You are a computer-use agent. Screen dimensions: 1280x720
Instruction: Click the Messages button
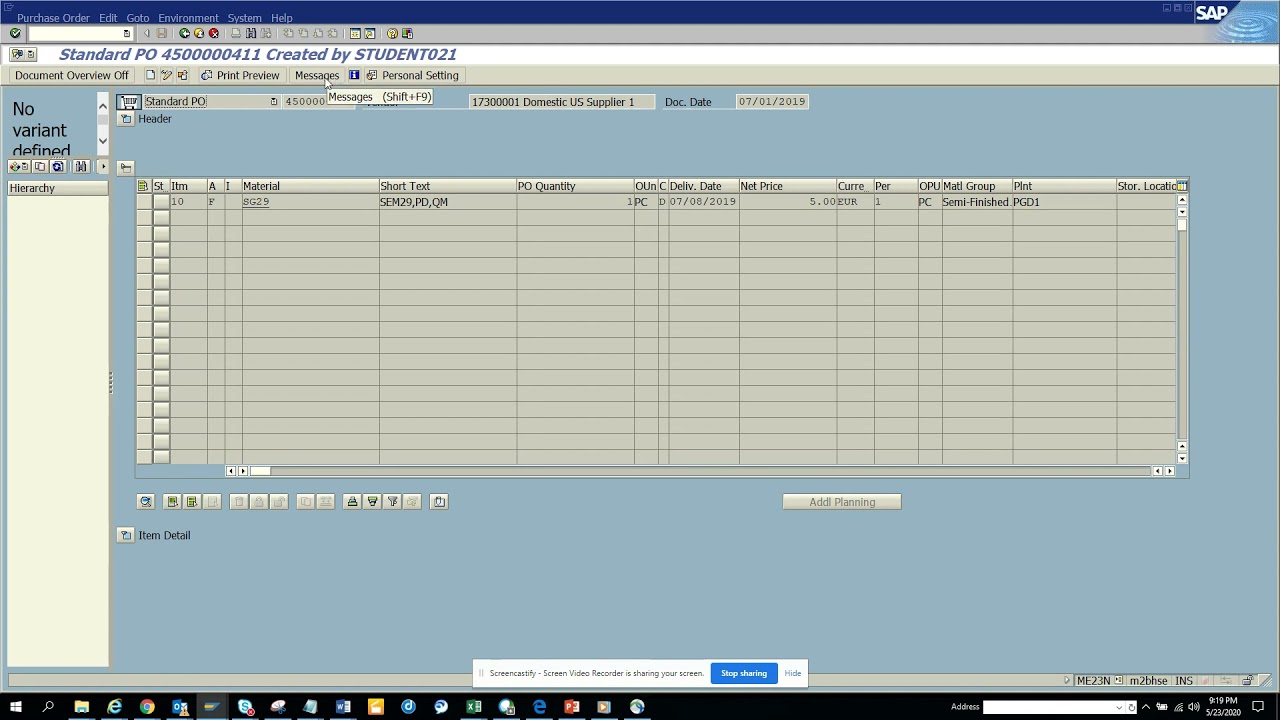tap(317, 75)
